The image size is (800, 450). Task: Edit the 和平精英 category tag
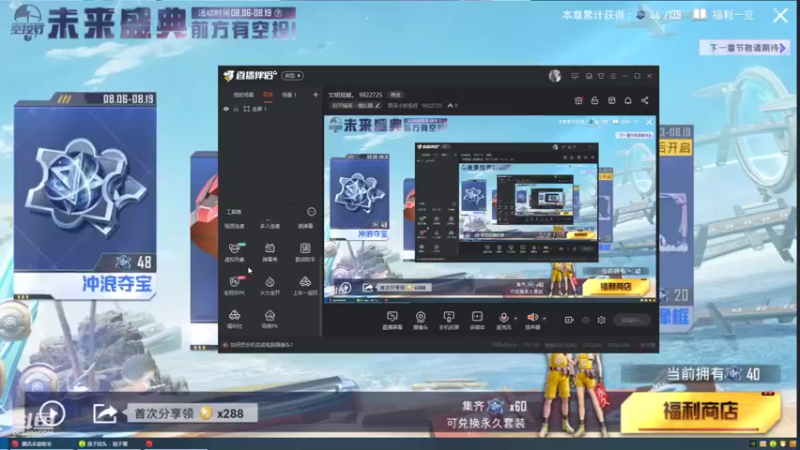pyautogui.click(x=356, y=106)
